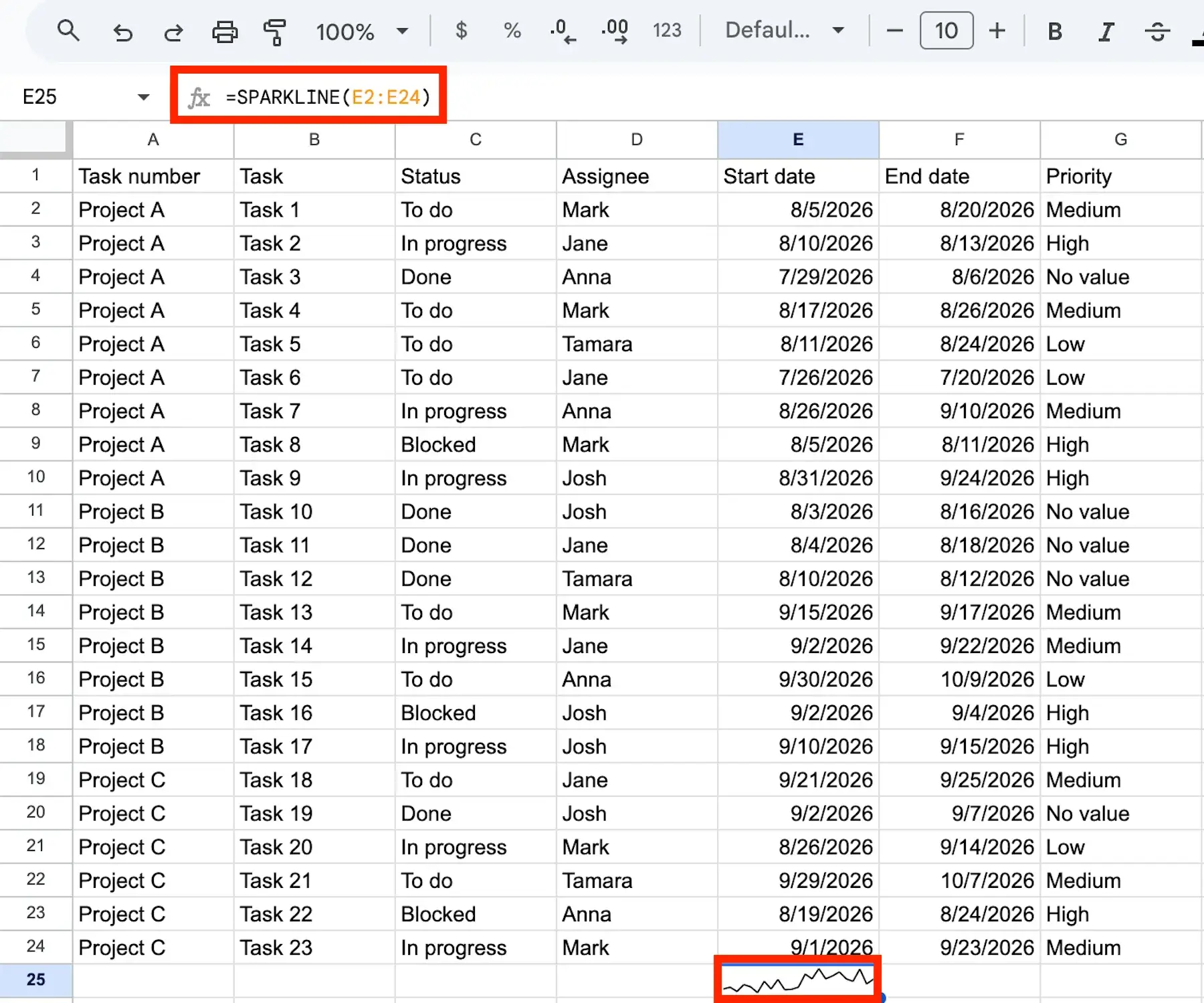Viewport: 1204px width, 1003px height.
Task: Select column G header
Action: coord(1120,140)
